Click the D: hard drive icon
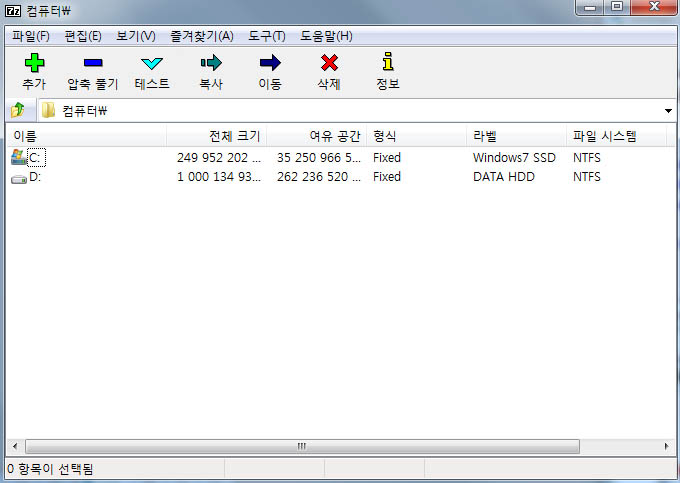This screenshot has height=483, width=680. (19, 178)
